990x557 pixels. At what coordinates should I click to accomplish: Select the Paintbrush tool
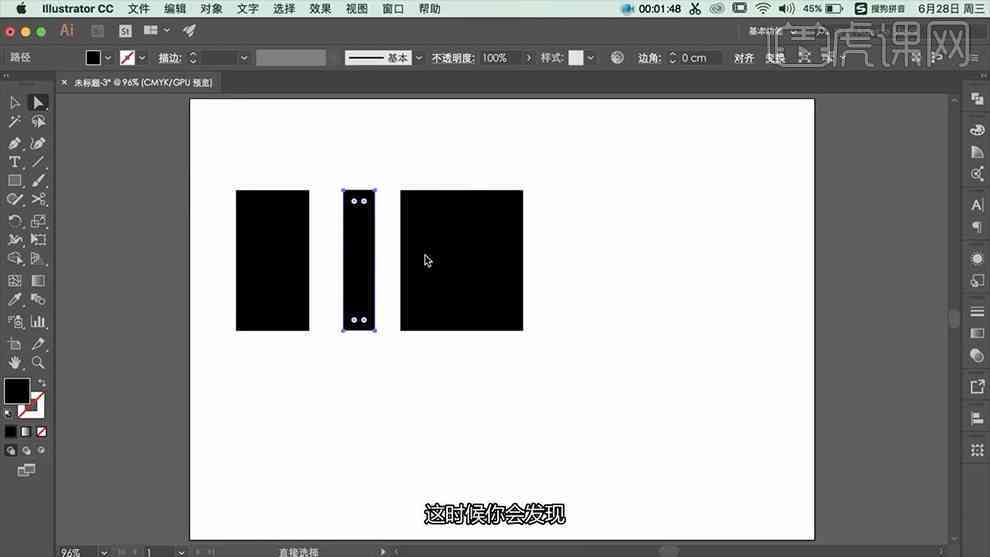pos(38,181)
